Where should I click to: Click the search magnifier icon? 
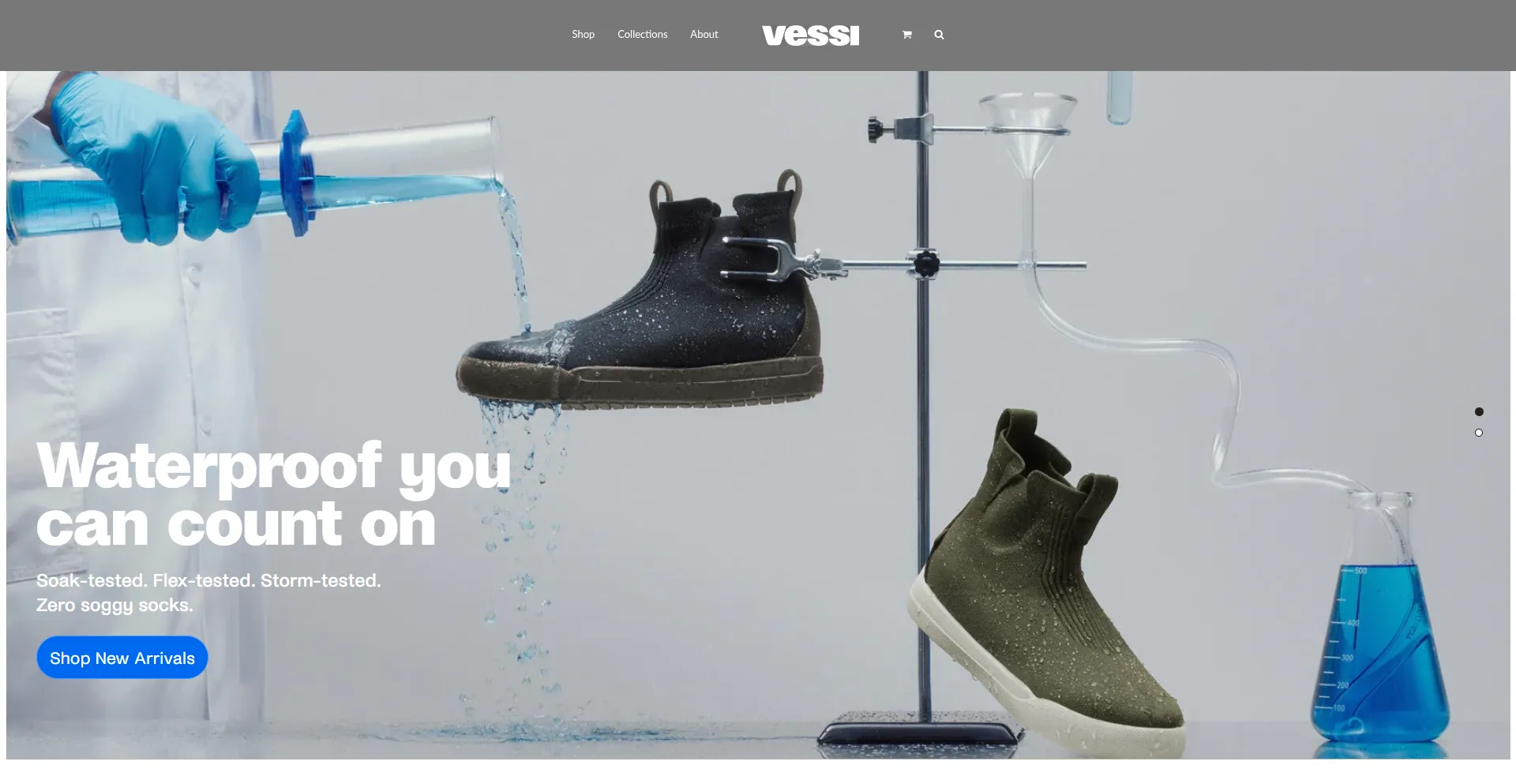click(939, 35)
